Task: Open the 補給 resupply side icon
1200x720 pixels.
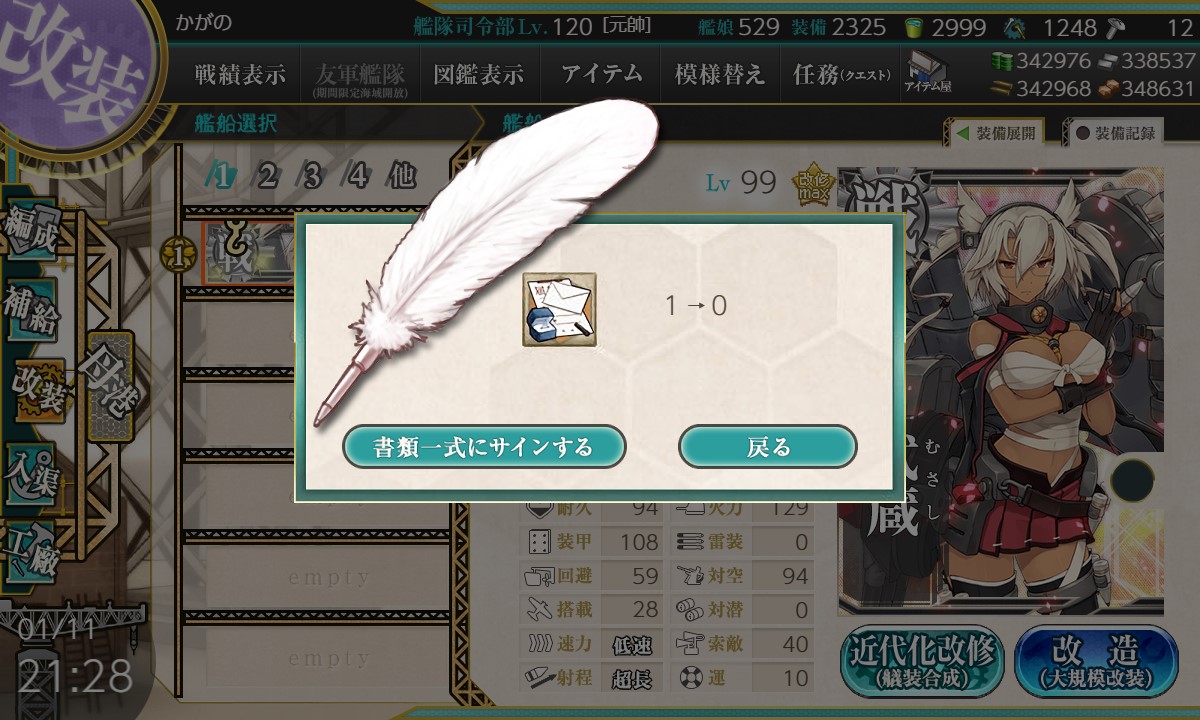Action: pyautogui.click(x=32, y=310)
